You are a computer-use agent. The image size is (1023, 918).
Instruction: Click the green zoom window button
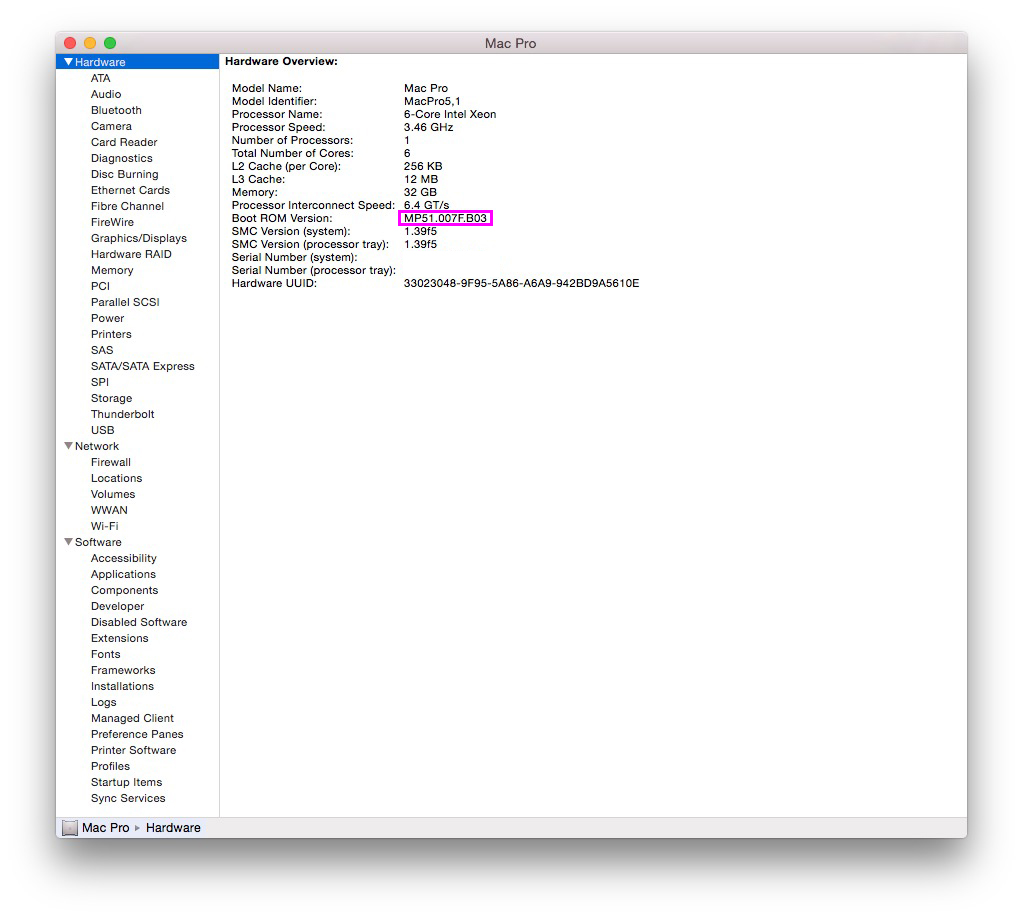(110, 43)
